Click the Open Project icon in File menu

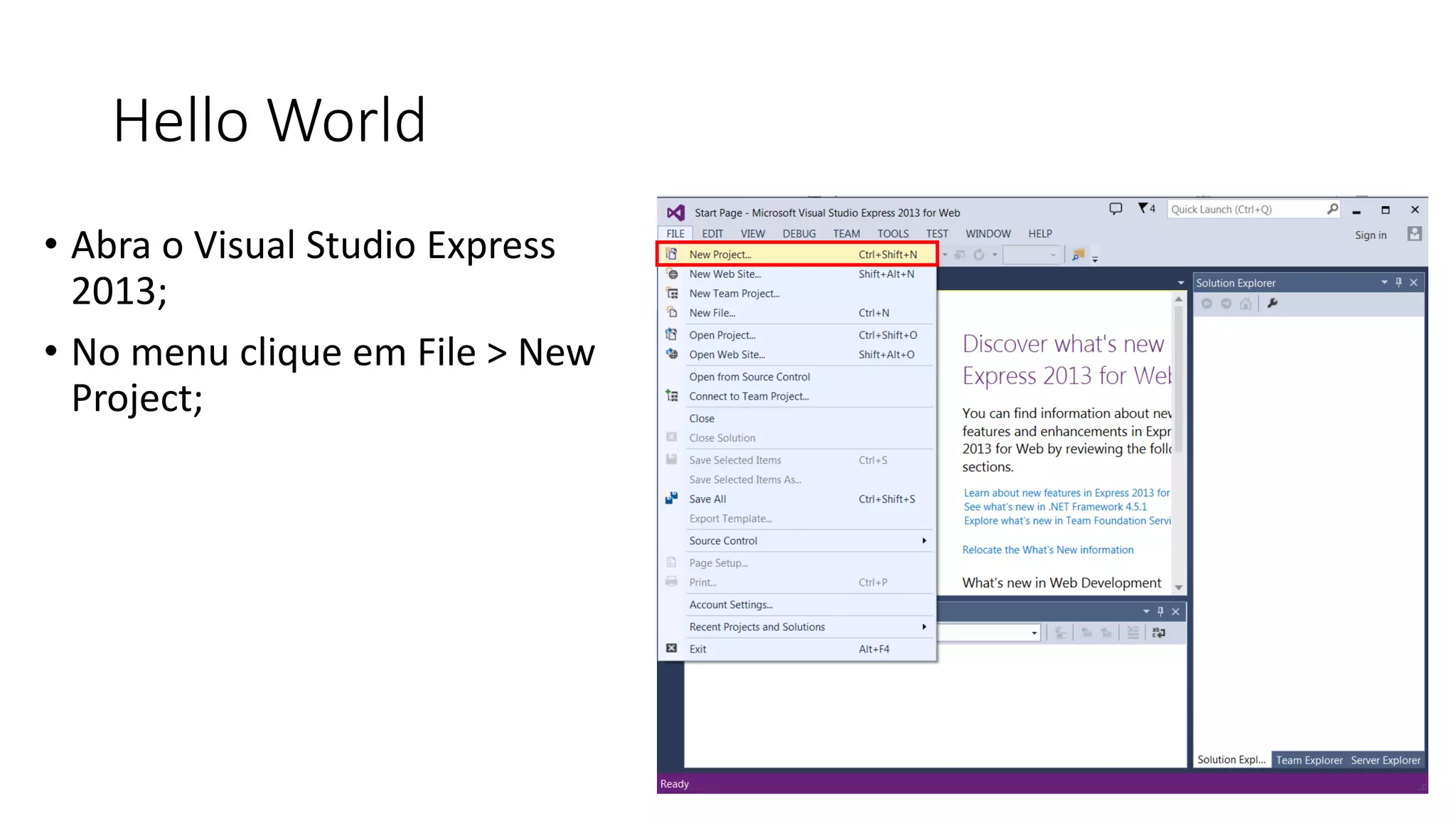[x=671, y=334]
